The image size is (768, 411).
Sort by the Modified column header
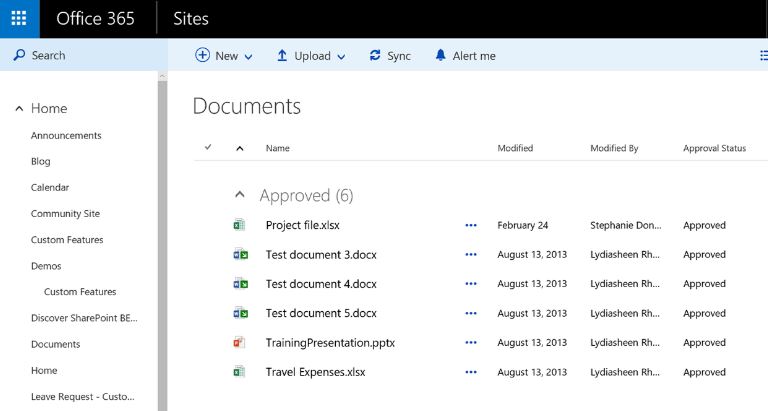(515, 148)
